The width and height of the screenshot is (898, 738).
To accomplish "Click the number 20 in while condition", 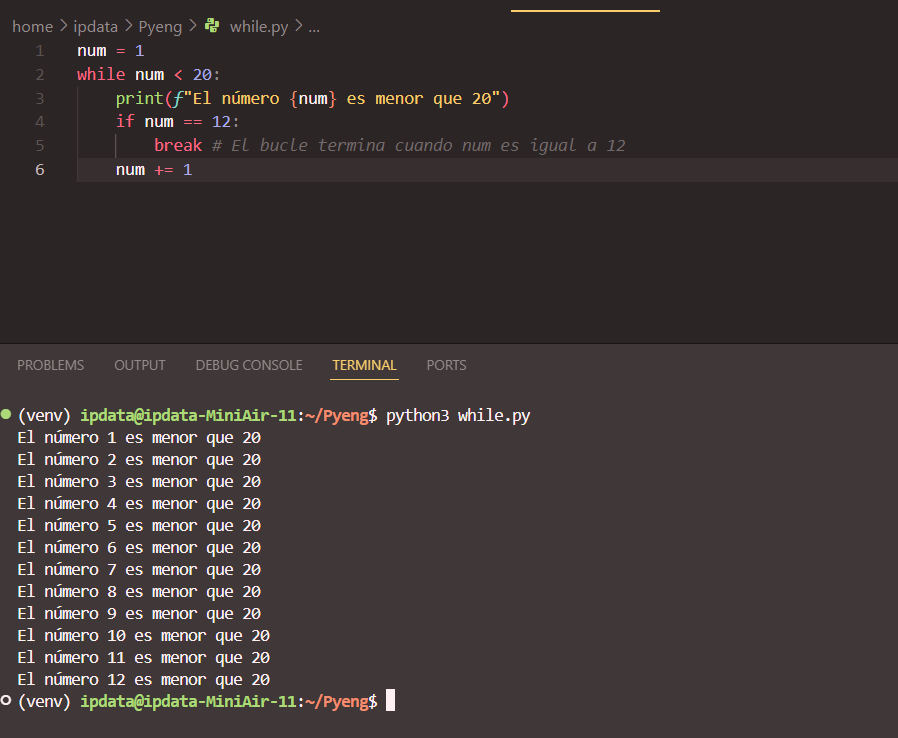I will coord(202,74).
